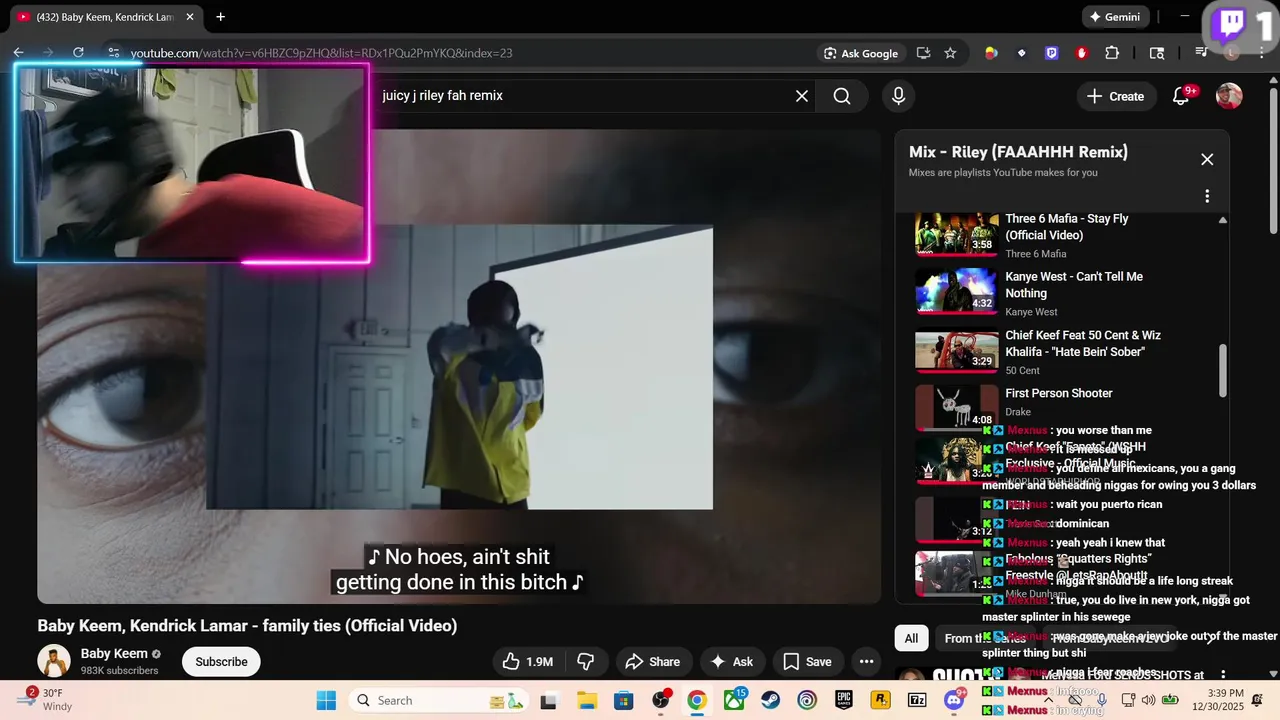The height and width of the screenshot is (720, 1280).
Task: Open 7-Zip from the taskbar
Action: (917, 700)
